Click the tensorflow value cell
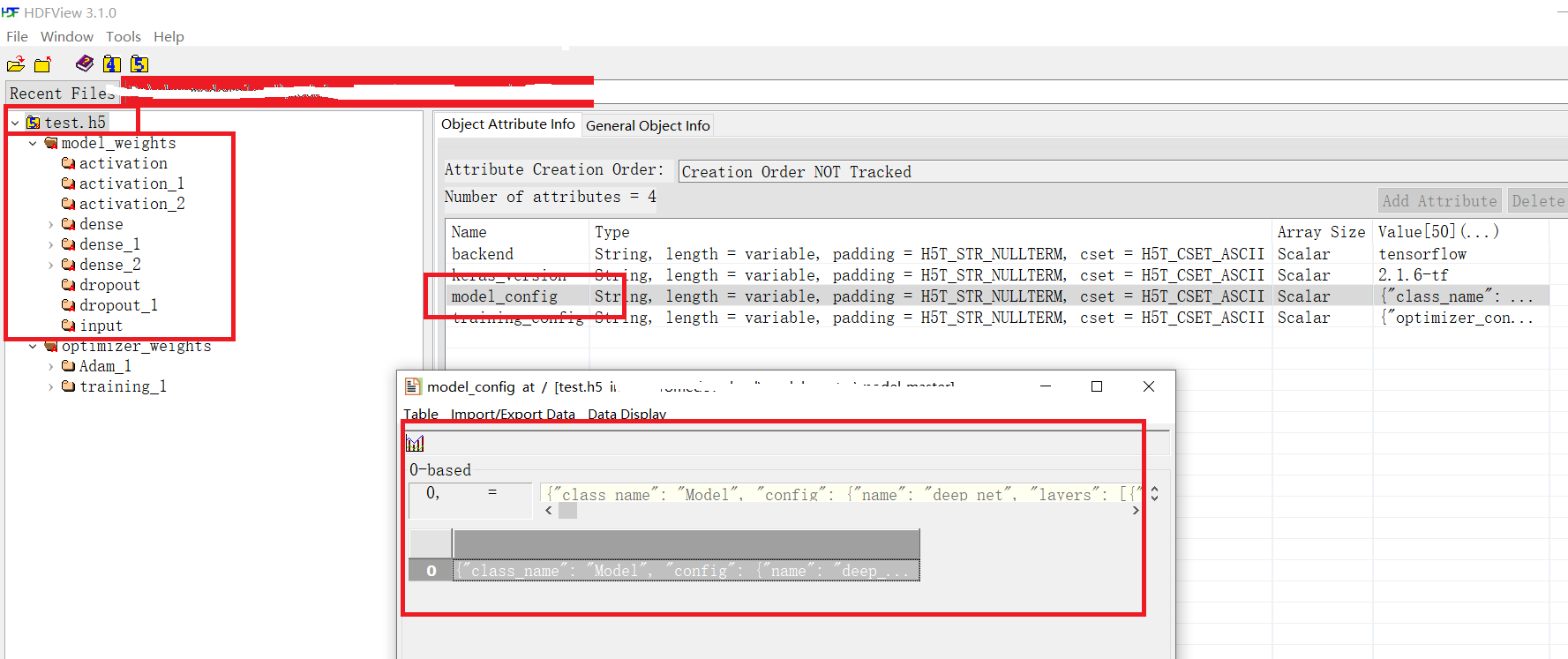The height and width of the screenshot is (659, 1568). tap(1422, 254)
